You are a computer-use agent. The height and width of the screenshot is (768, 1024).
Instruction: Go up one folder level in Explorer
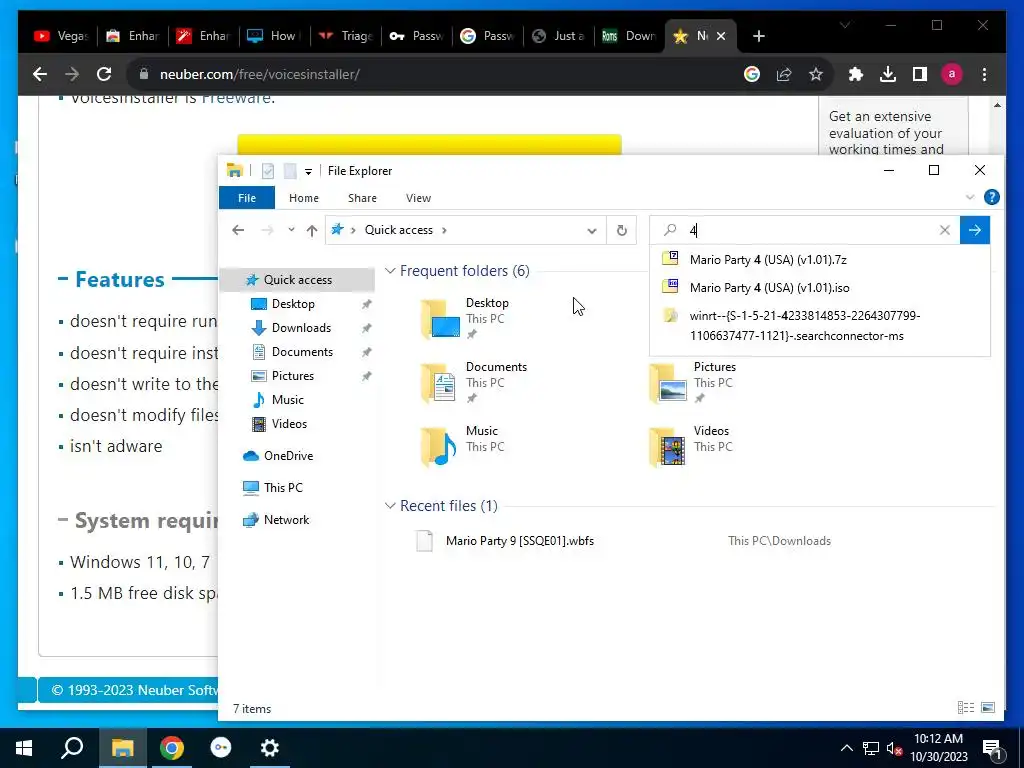tap(312, 230)
